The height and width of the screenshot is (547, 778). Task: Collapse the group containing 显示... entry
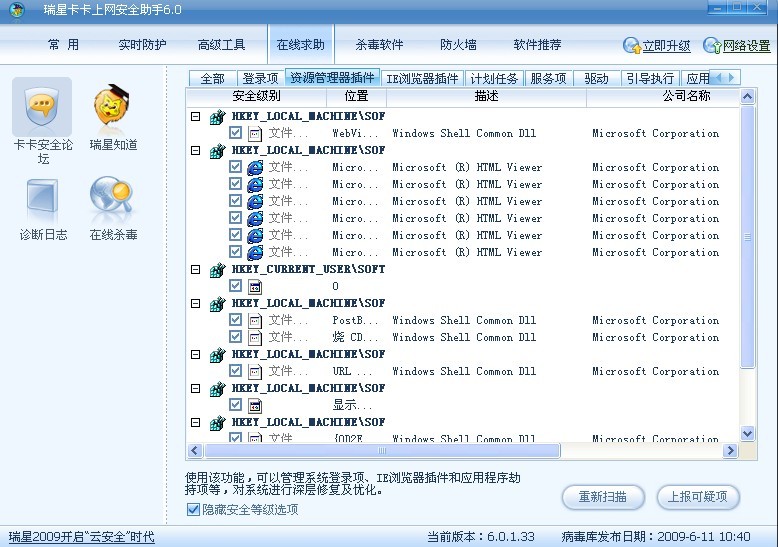coord(196,389)
